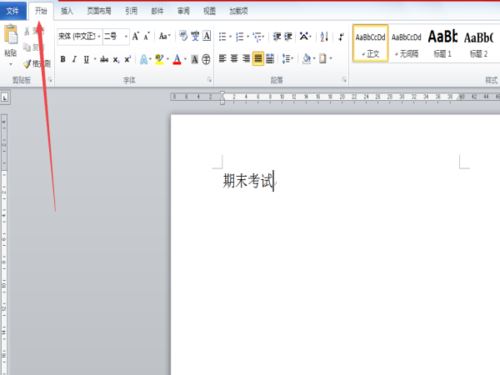This screenshot has height=375, width=500.
Task: Sort text with the A-Z sort icon
Action: pyautogui.click(x=324, y=36)
